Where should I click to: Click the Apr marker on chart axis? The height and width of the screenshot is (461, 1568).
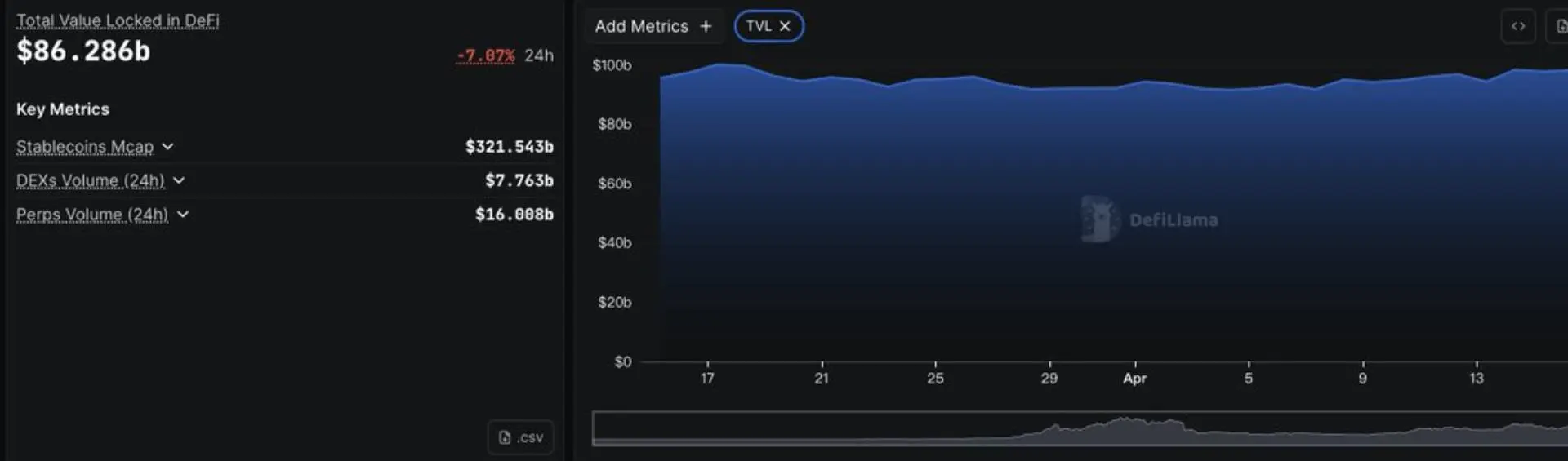pos(1134,379)
